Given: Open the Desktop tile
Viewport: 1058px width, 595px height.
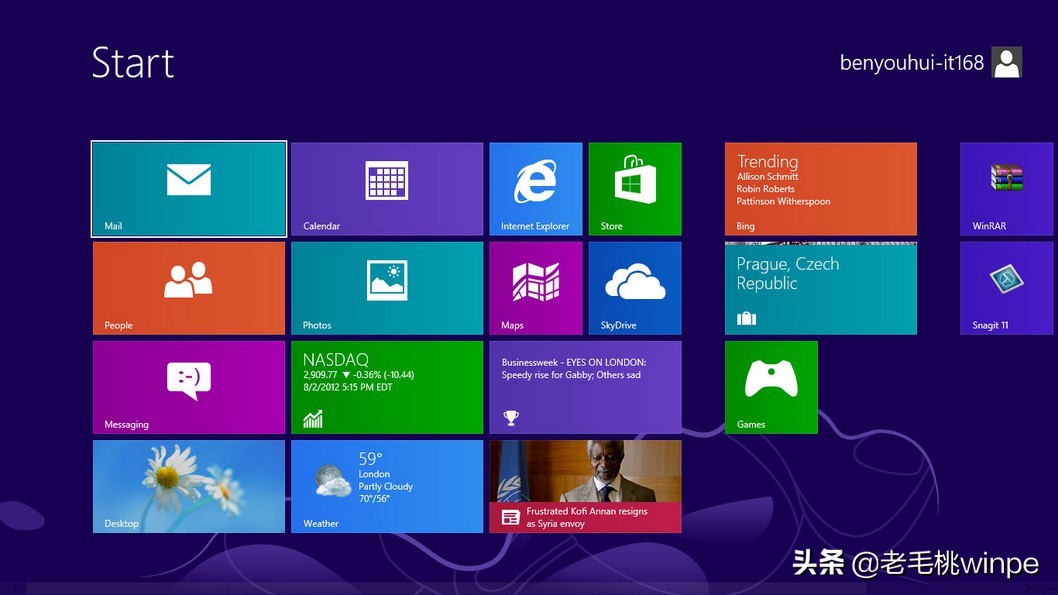Looking at the screenshot, I should click(x=189, y=486).
